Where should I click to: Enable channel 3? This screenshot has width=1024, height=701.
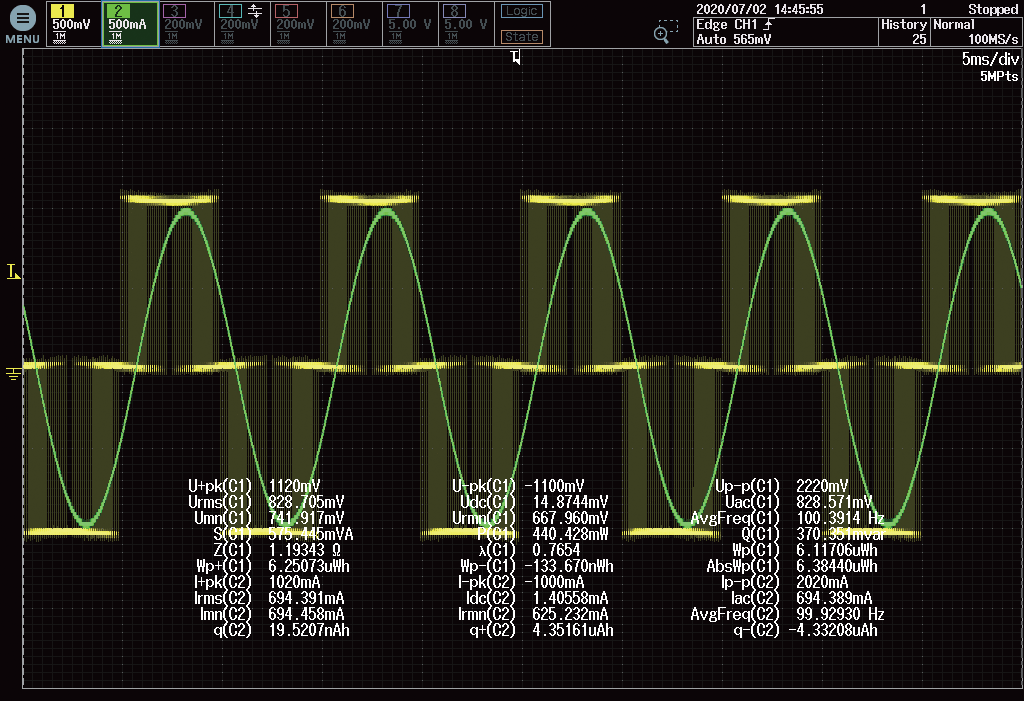pyautogui.click(x=186, y=24)
